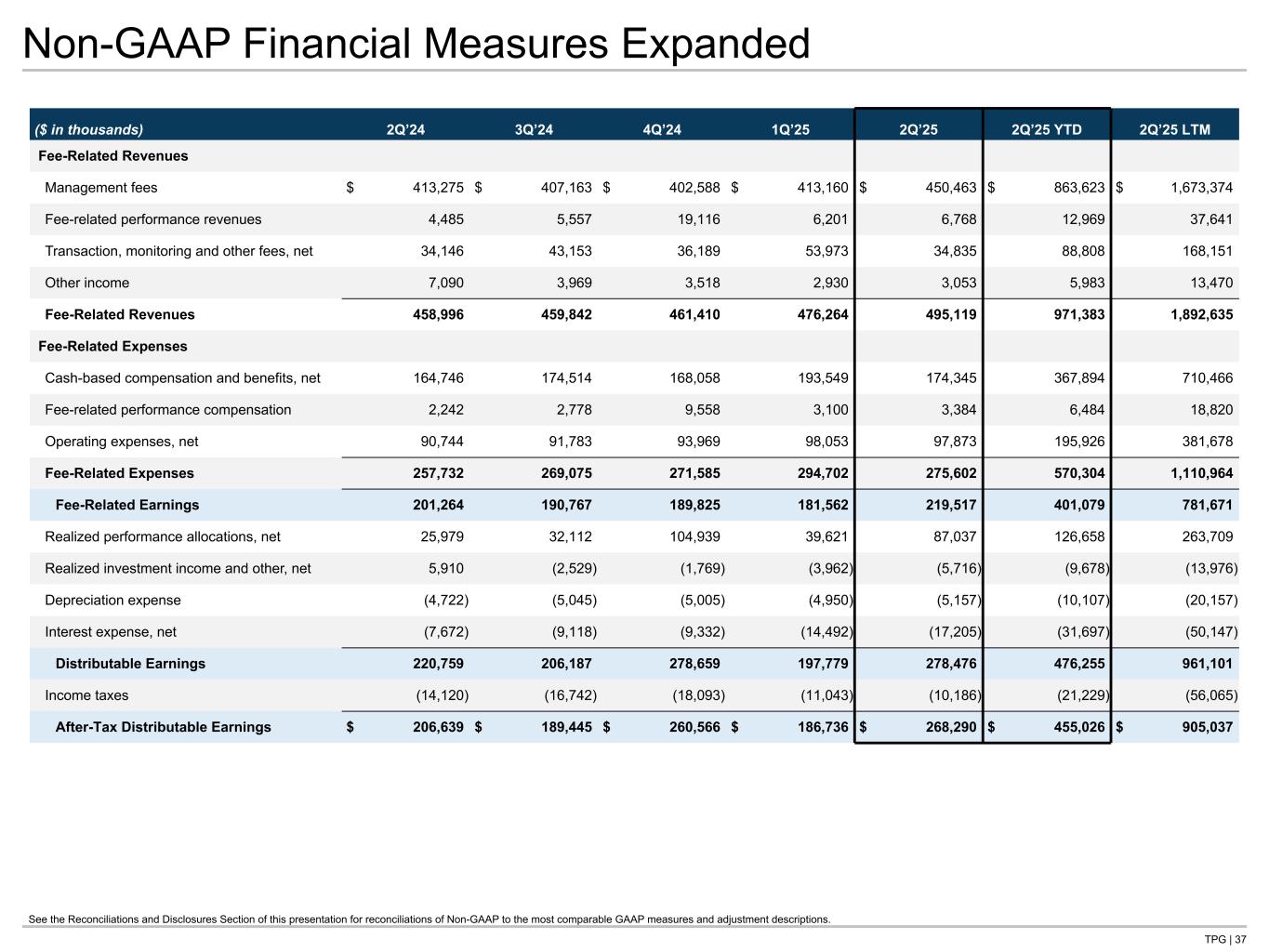
Task: Select the Management fees row label
Action: click(101, 188)
